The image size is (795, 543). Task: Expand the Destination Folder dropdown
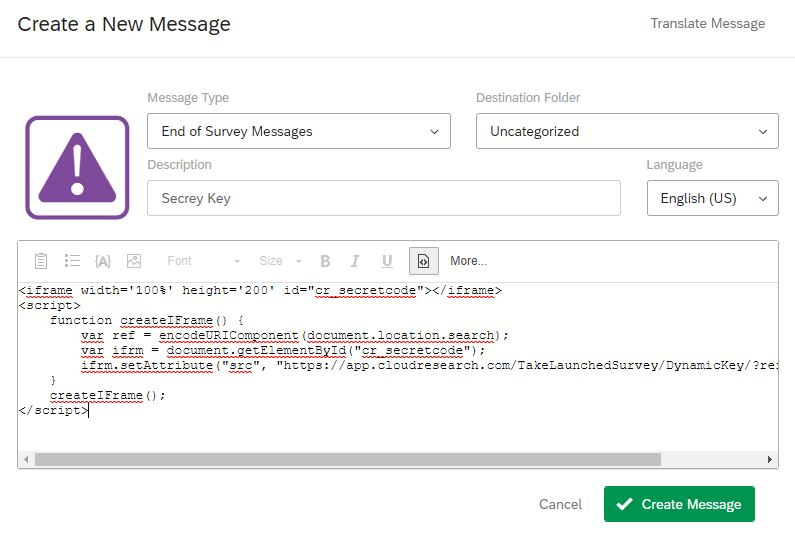[626, 131]
